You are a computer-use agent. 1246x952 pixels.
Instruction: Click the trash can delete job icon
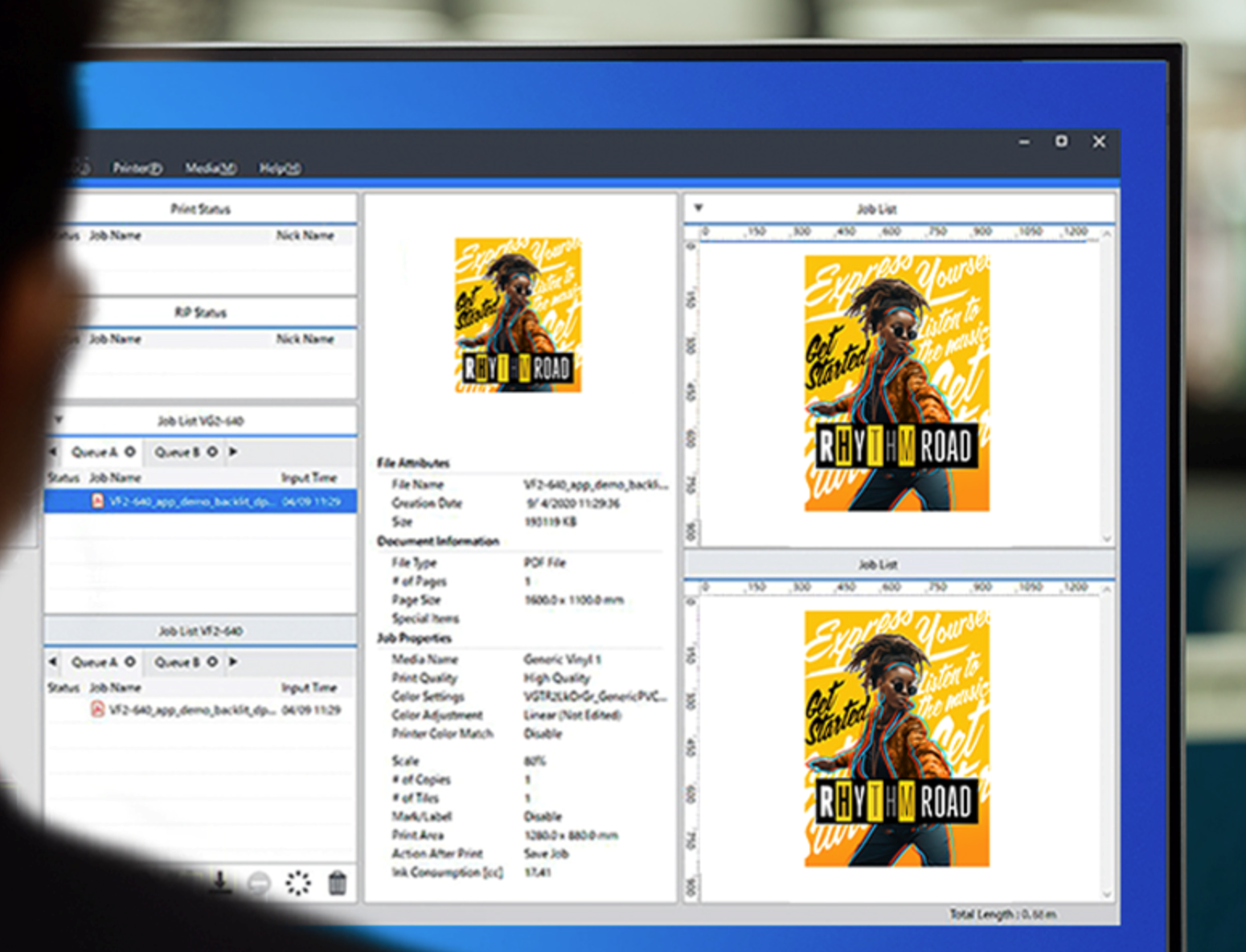point(338,883)
